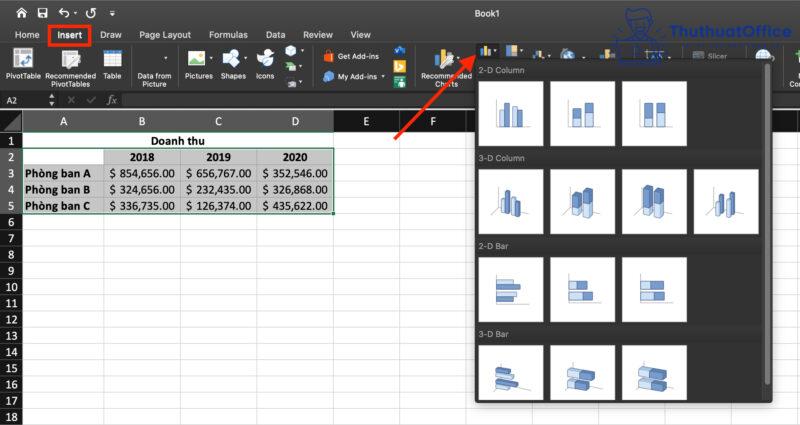Choose 100% Stacked Bar under 2-D Bar
Viewport: 800px width, 425px height.
pyautogui.click(x=654, y=289)
